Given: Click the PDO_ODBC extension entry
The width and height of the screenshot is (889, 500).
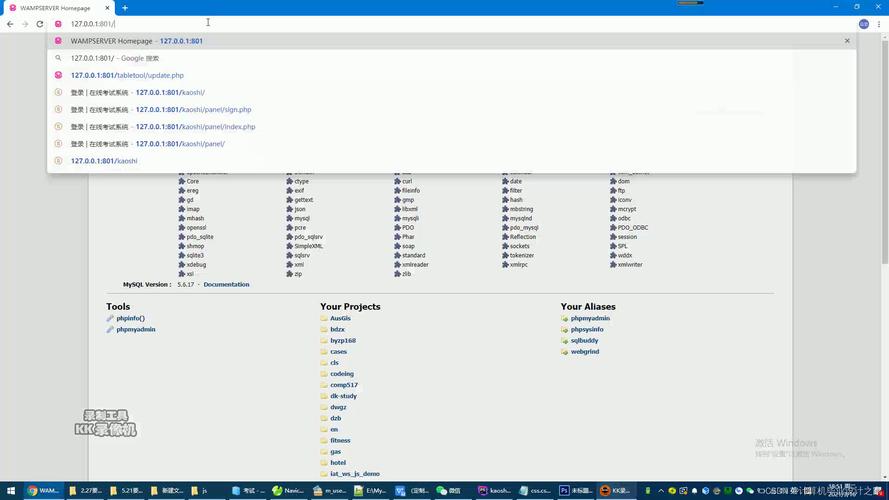Looking at the screenshot, I should (633, 228).
